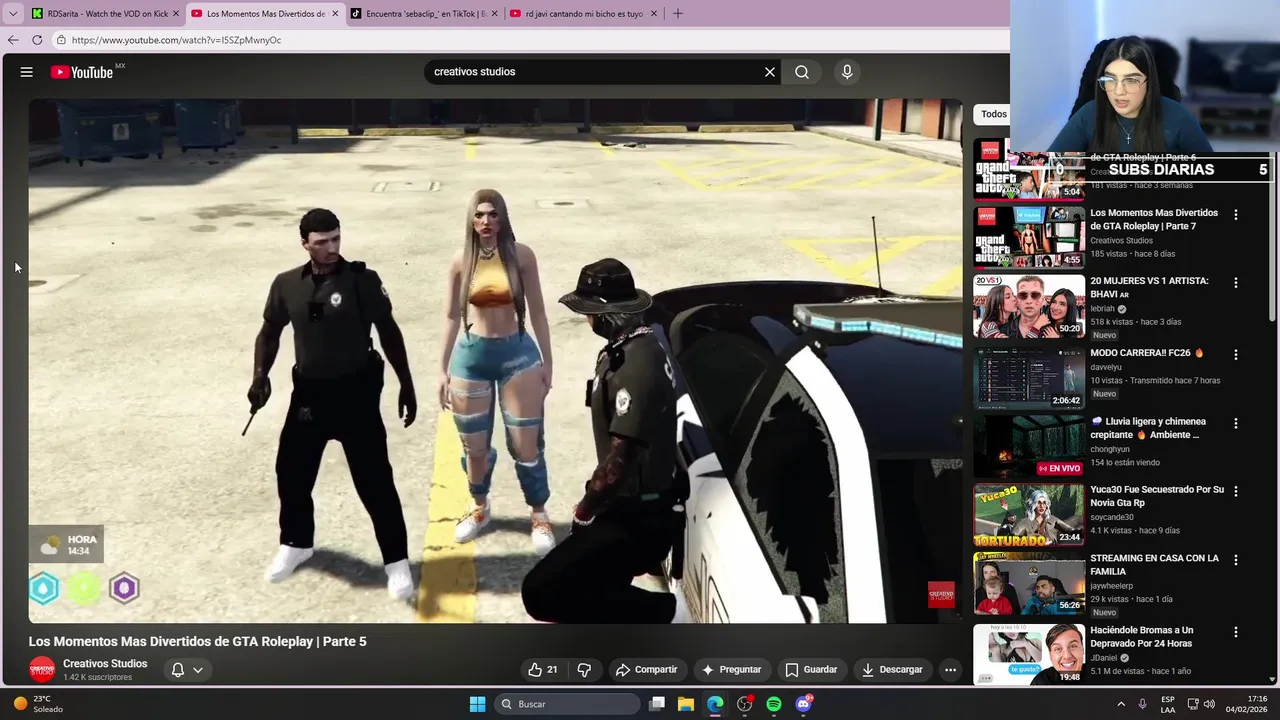Show hidden system tray icons

coord(1121,704)
